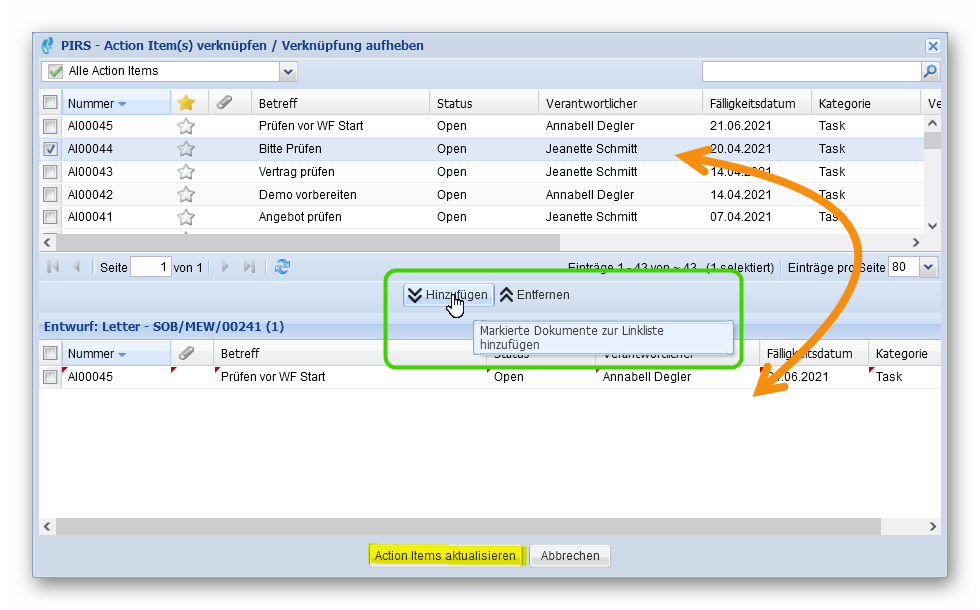980x610 pixels.
Task: Click the paperclip column header in the lower list
Action: pyautogui.click(x=187, y=353)
